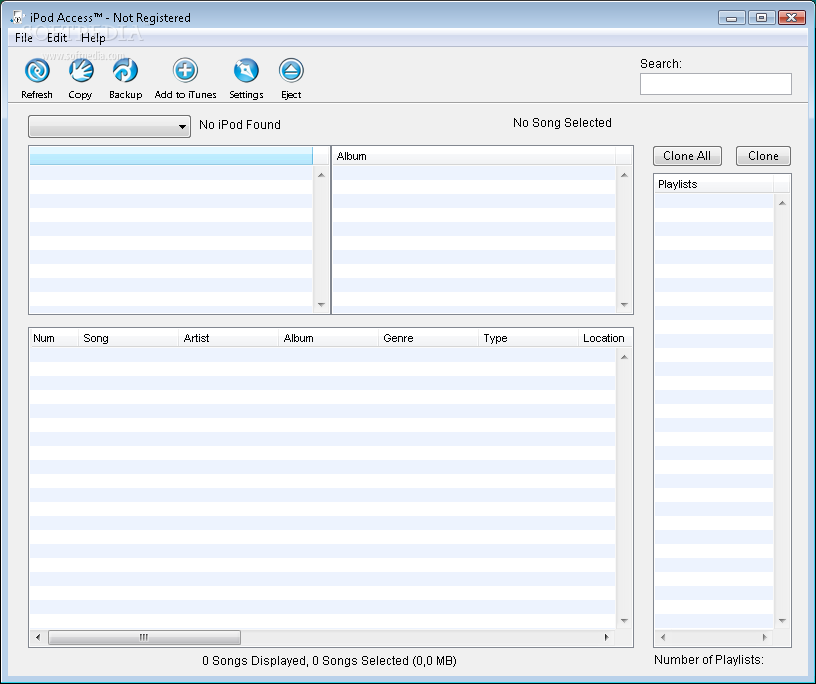This screenshot has height=684, width=816.
Task: Click the Copy toolbar icon
Action: coord(80,72)
